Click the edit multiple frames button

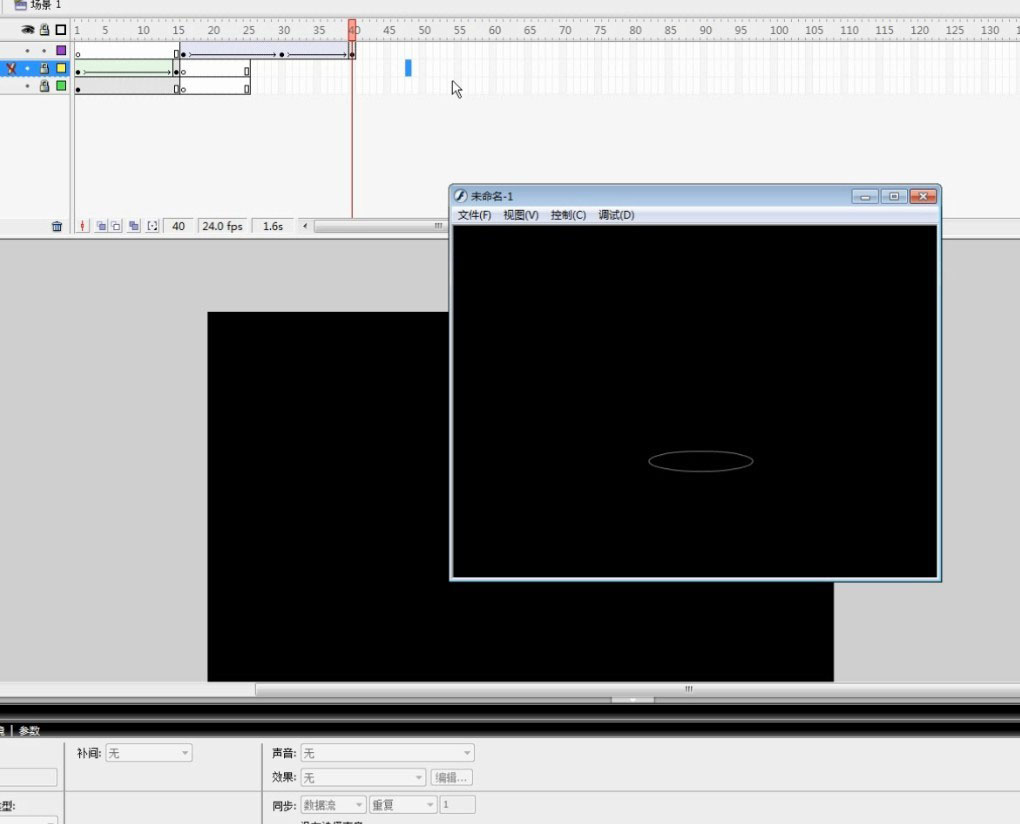[x=133, y=226]
